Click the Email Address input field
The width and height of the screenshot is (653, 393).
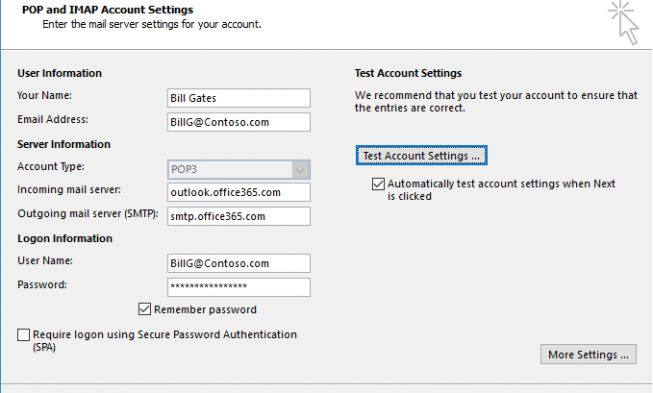click(x=239, y=122)
